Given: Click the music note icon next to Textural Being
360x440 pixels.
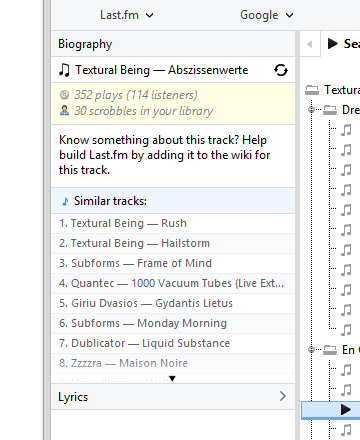Looking at the screenshot, I should [x=64, y=70].
